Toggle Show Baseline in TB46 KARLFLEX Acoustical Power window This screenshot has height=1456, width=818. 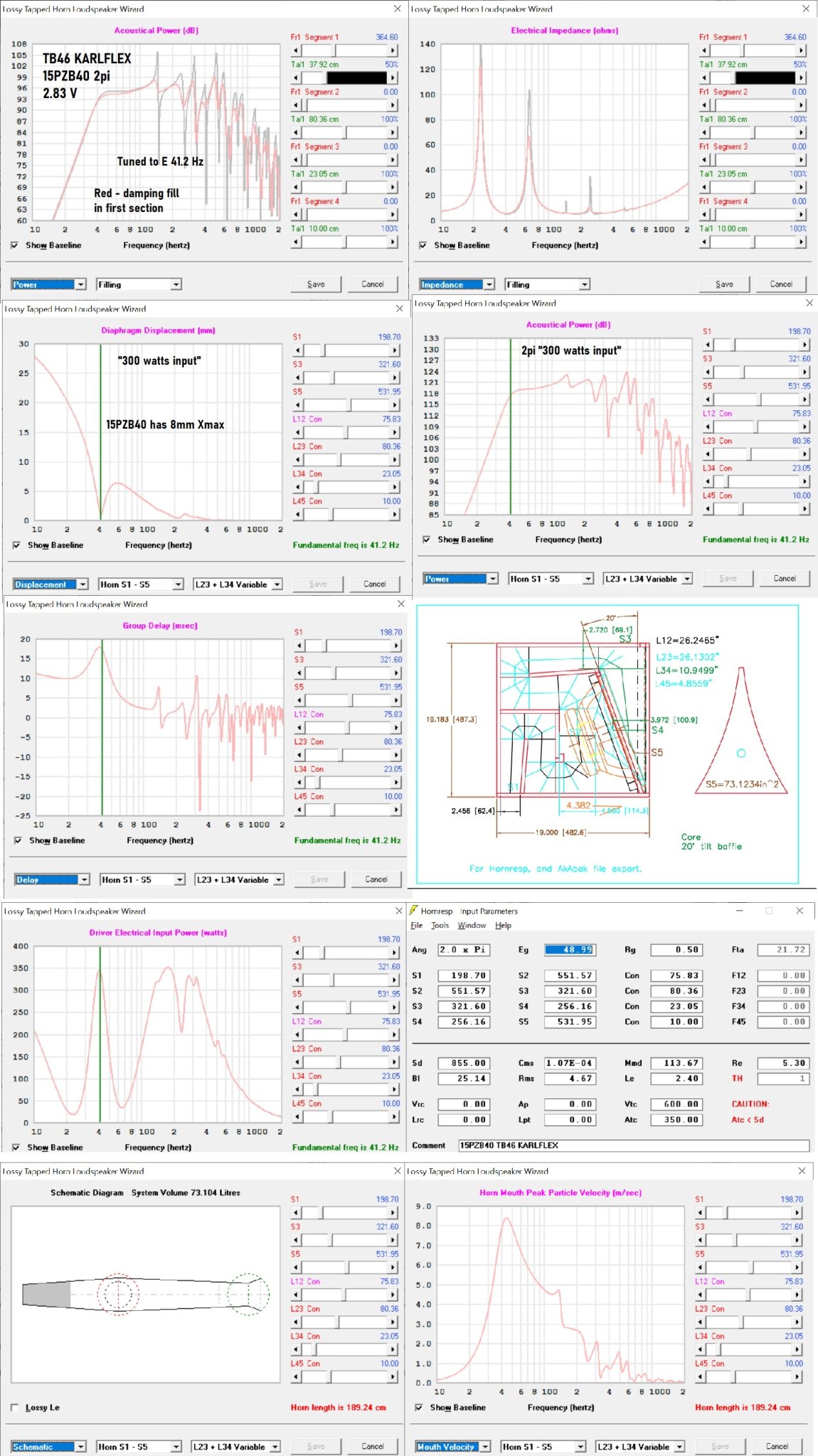pos(15,245)
